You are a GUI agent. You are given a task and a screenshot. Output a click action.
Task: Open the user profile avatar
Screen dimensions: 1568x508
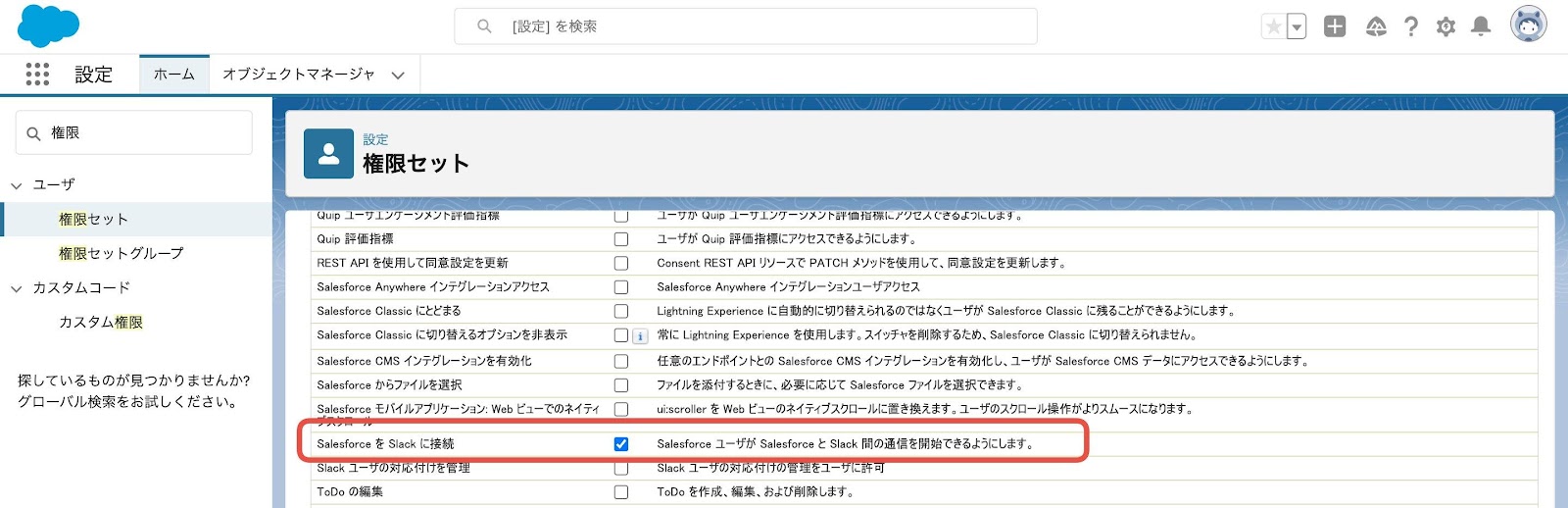(1529, 25)
